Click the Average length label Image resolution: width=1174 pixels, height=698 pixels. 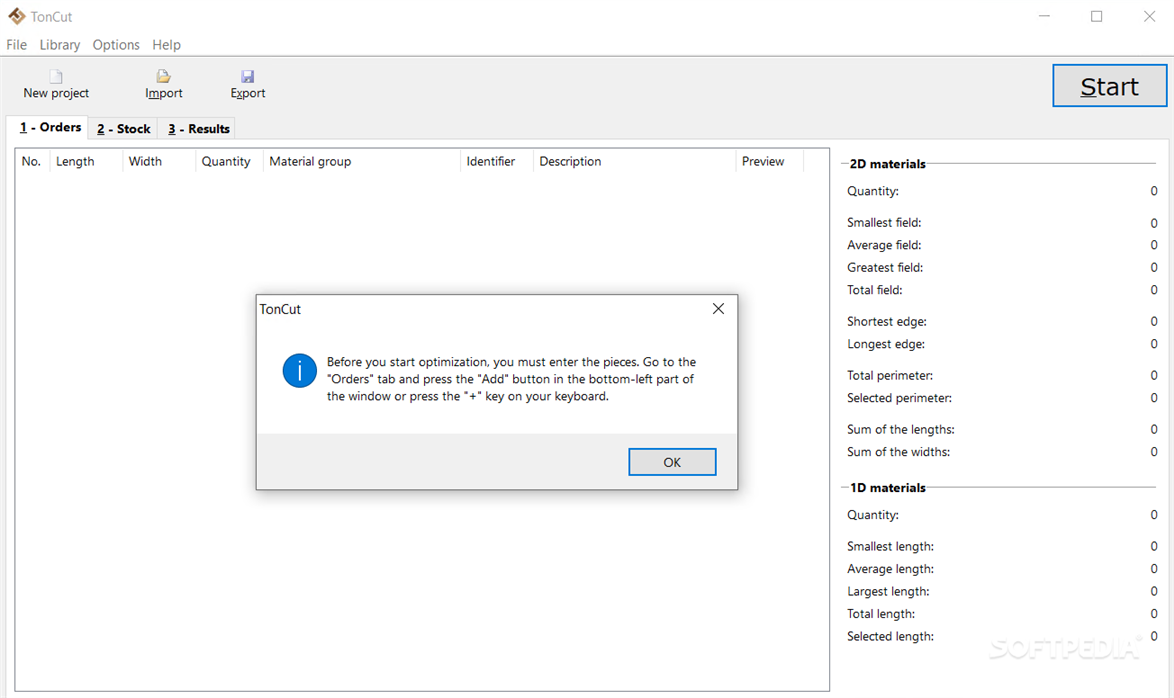[x=890, y=568]
